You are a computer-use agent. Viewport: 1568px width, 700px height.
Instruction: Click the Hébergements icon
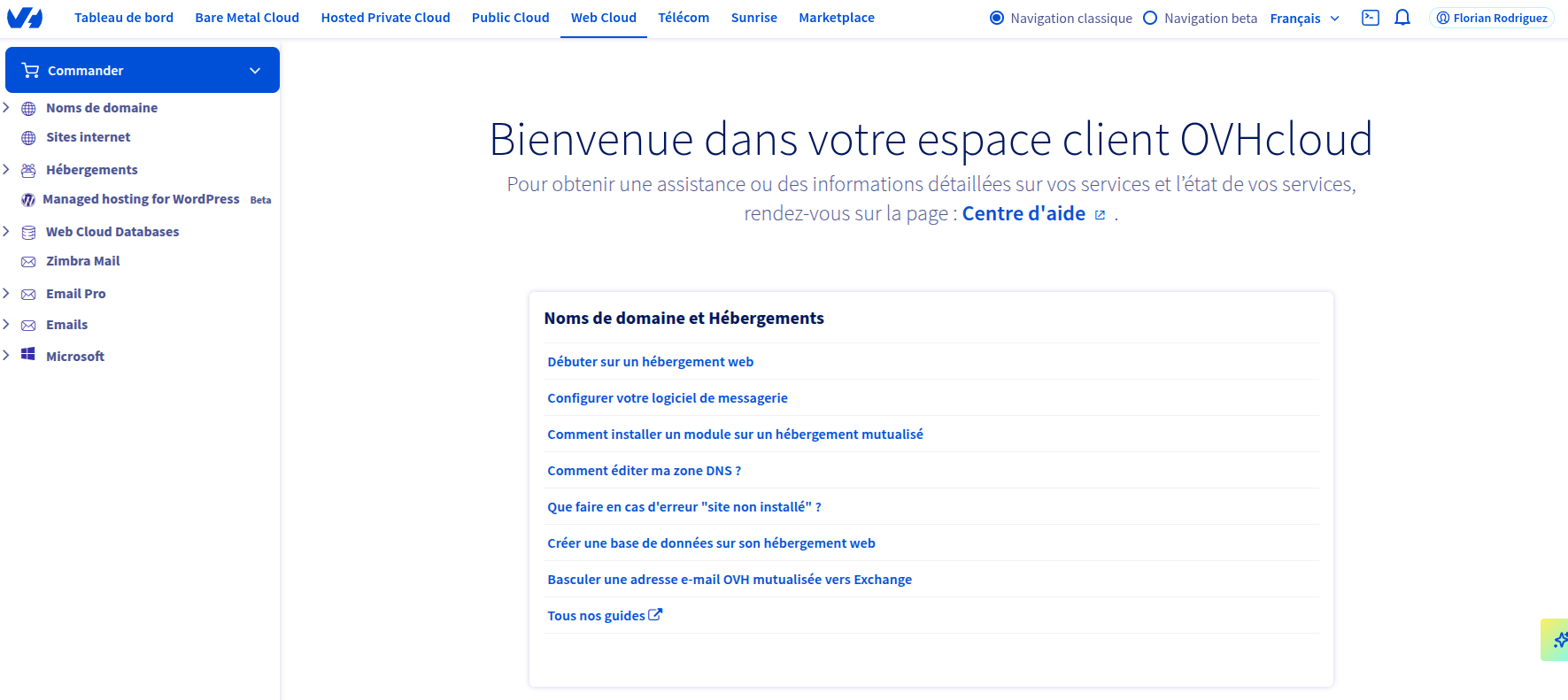click(28, 170)
